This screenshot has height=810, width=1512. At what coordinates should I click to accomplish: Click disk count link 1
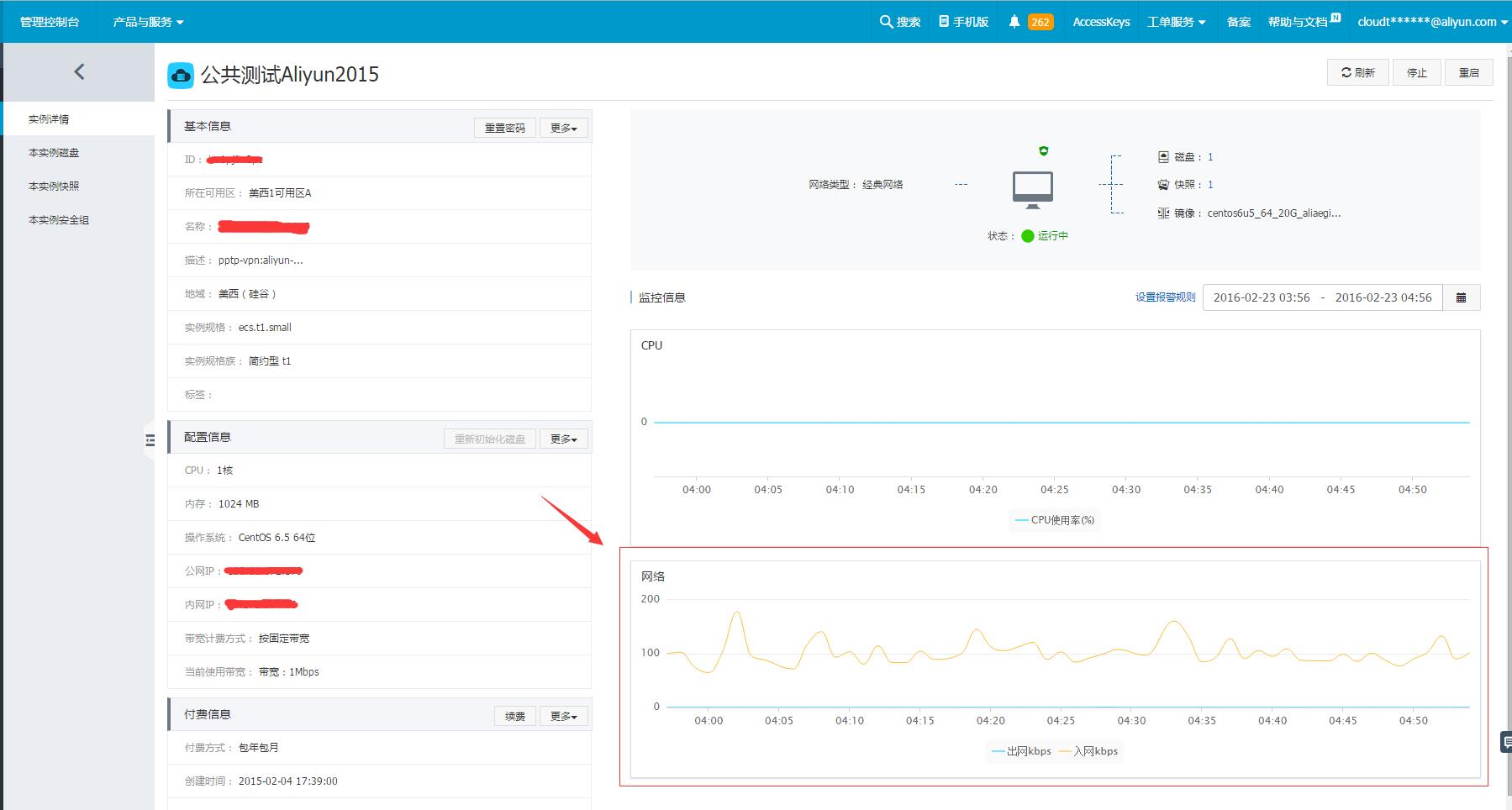click(x=1210, y=157)
